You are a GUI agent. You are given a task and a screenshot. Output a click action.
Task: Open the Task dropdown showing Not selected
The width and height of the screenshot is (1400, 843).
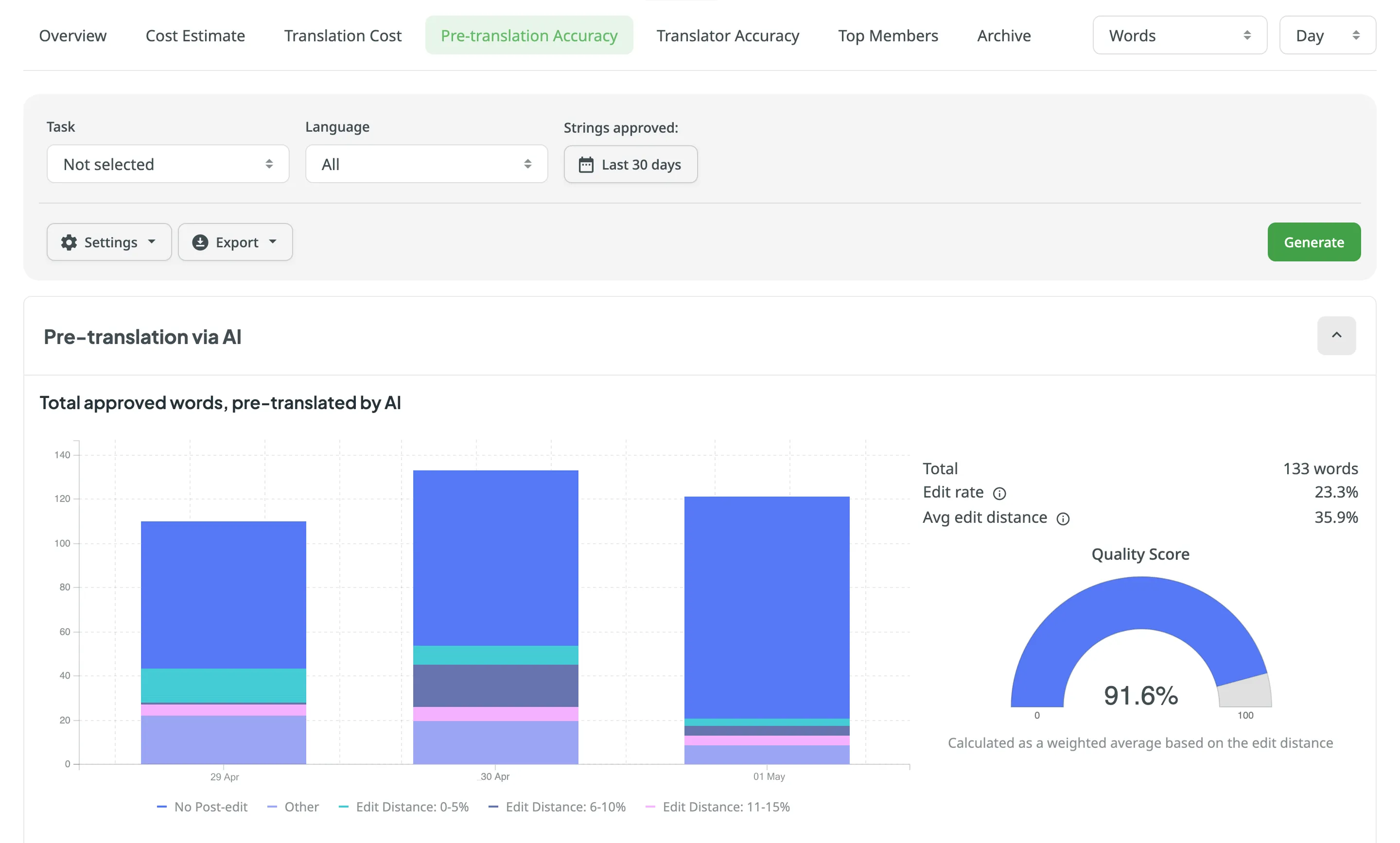coord(168,164)
